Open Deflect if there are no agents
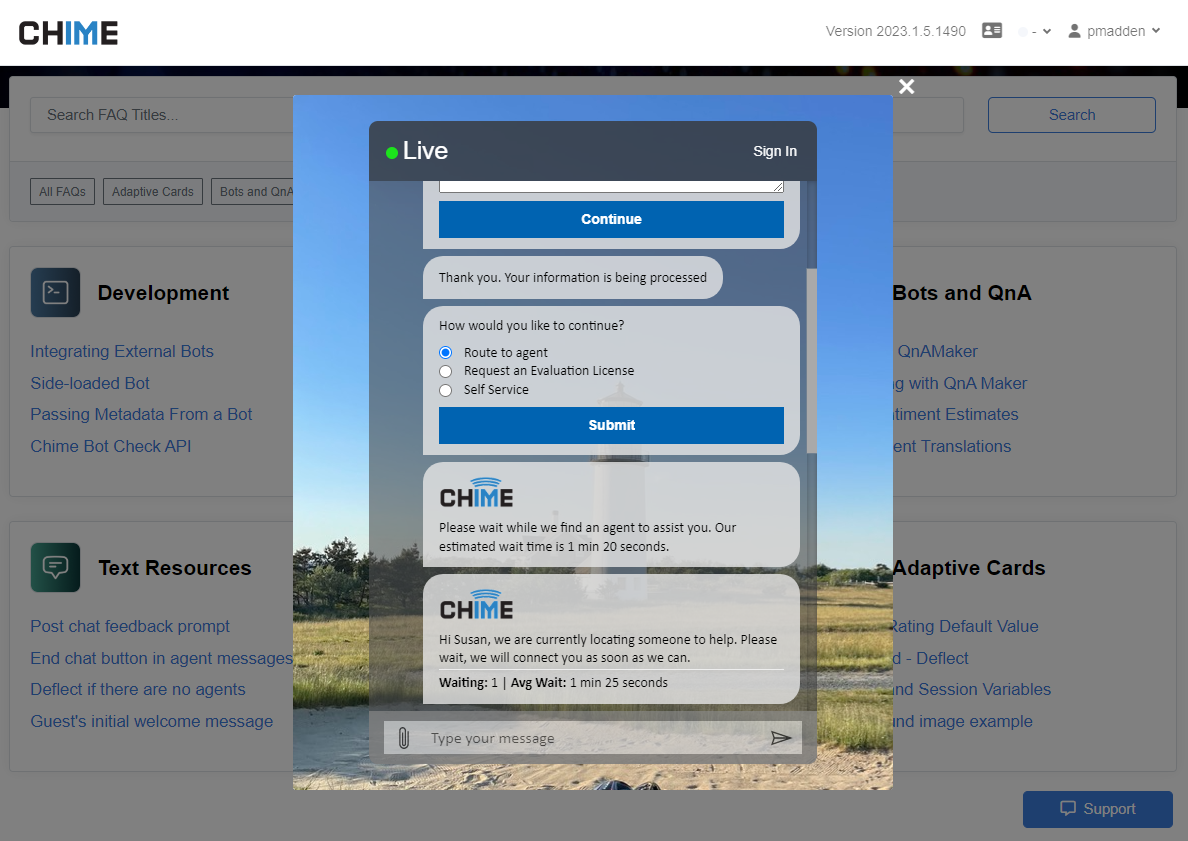 (138, 689)
